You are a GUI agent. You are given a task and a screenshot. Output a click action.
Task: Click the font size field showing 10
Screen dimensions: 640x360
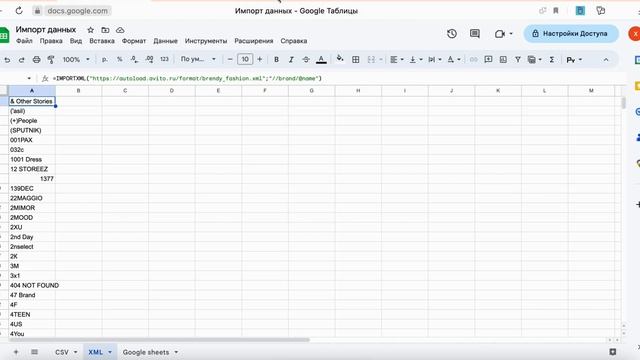pyautogui.click(x=245, y=60)
